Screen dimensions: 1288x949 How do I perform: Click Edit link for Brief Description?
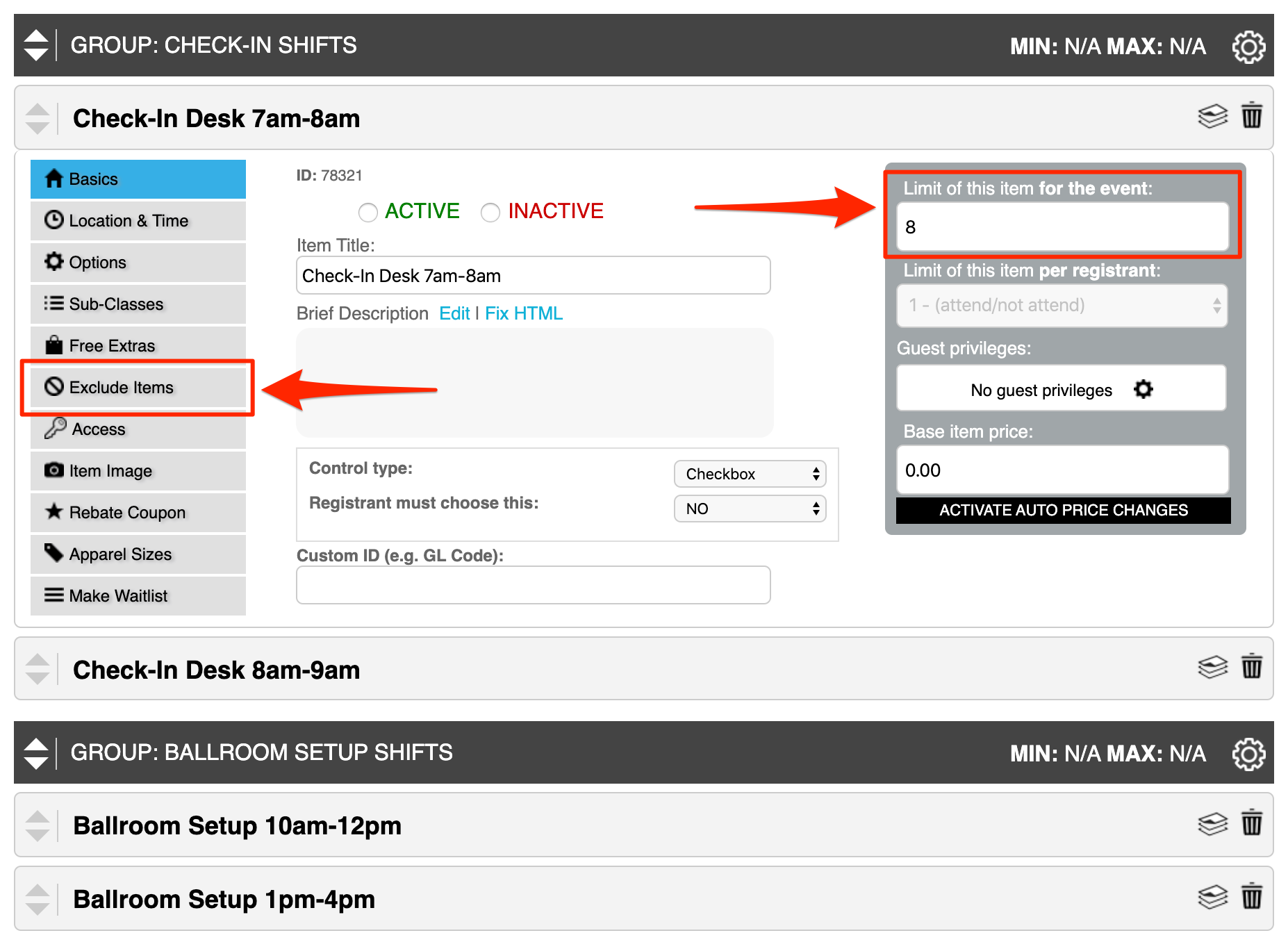tap(454, 313)
